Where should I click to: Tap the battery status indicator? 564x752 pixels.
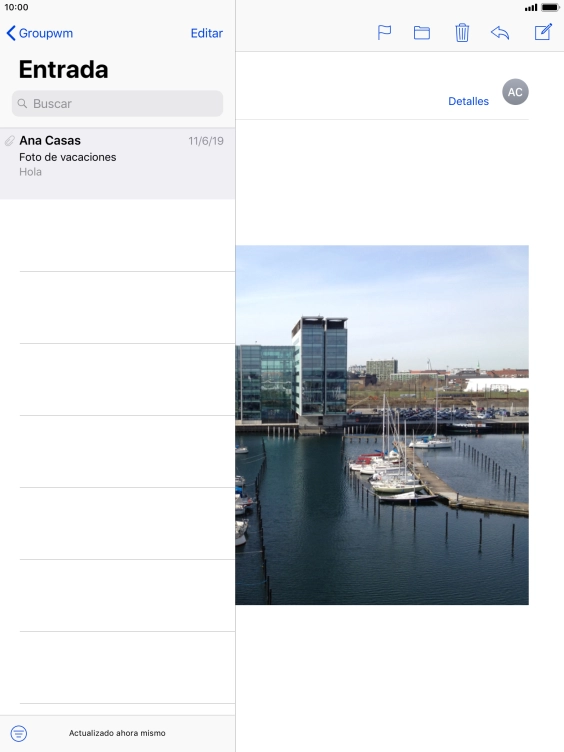550,8
